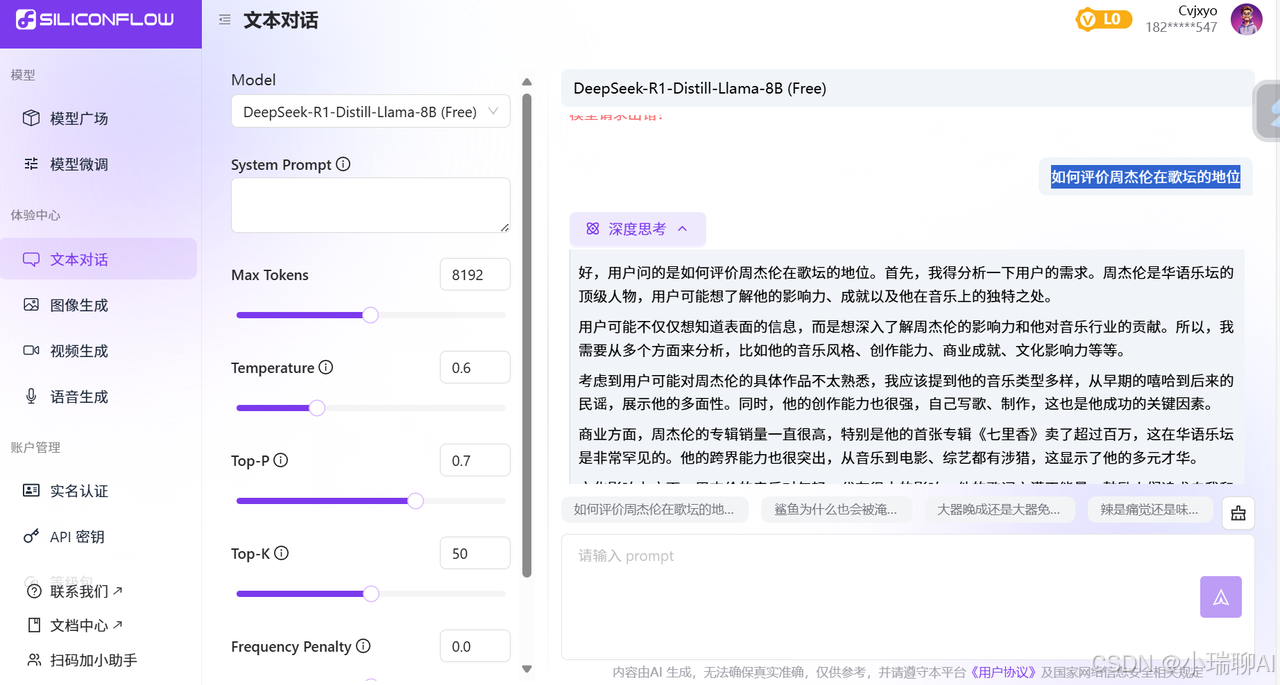Select 语音生成 microphone icon

31,397
